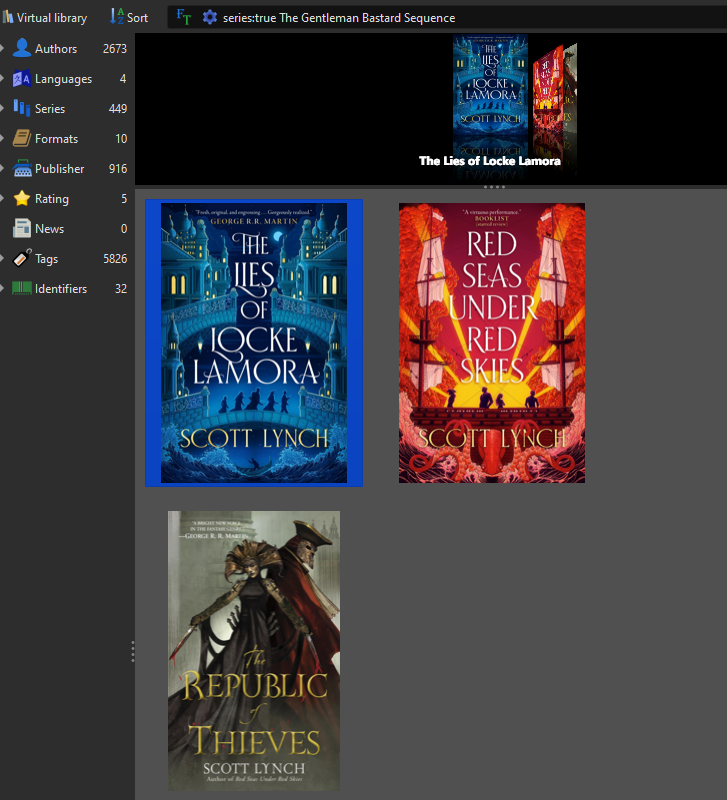
Task: Toggle full text search FT icon
Action: [x=184, y=17]
